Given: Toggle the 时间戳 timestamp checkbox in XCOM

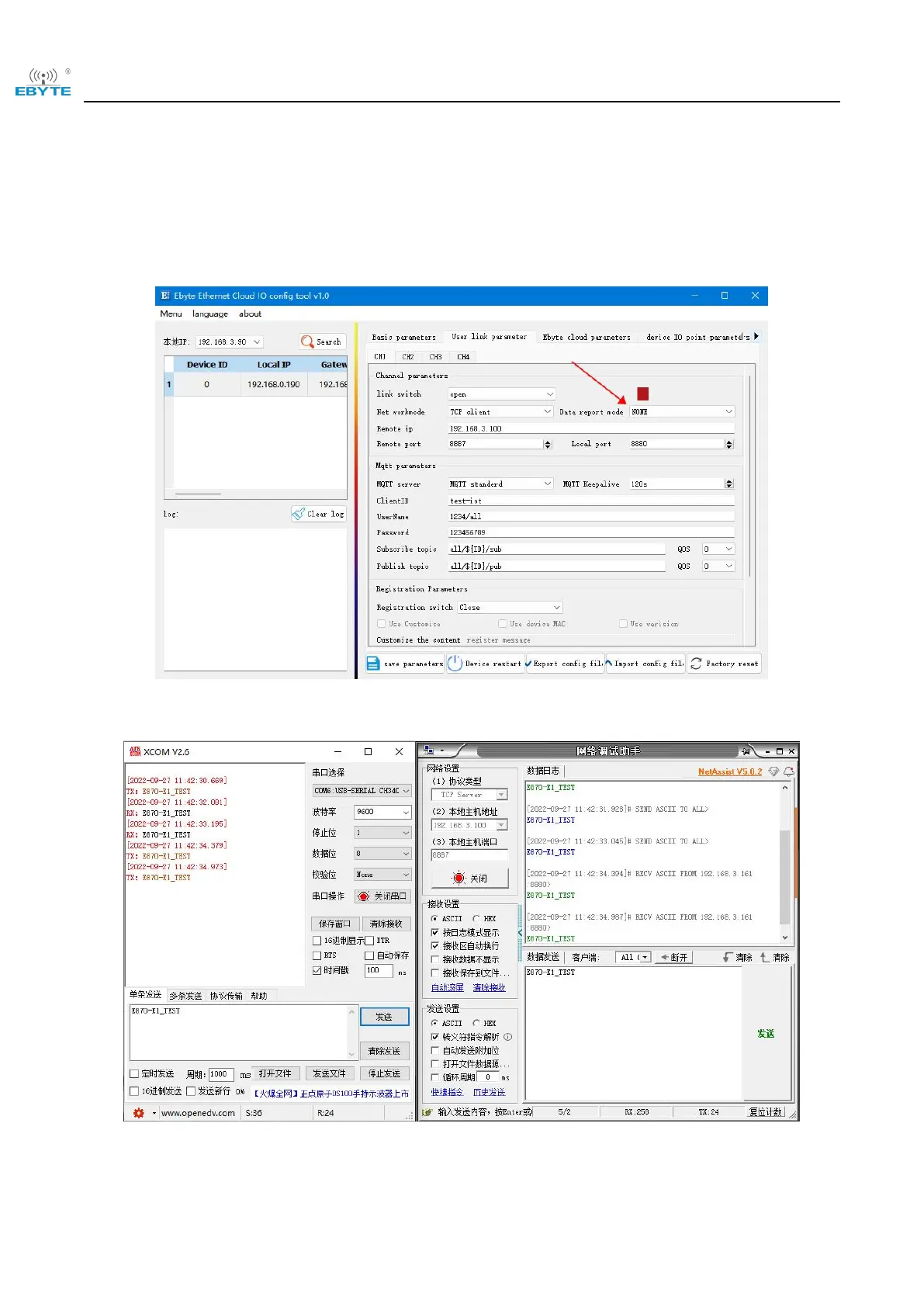Looking at the screenshot, I should pyautogui.click(x=317, y=971).
